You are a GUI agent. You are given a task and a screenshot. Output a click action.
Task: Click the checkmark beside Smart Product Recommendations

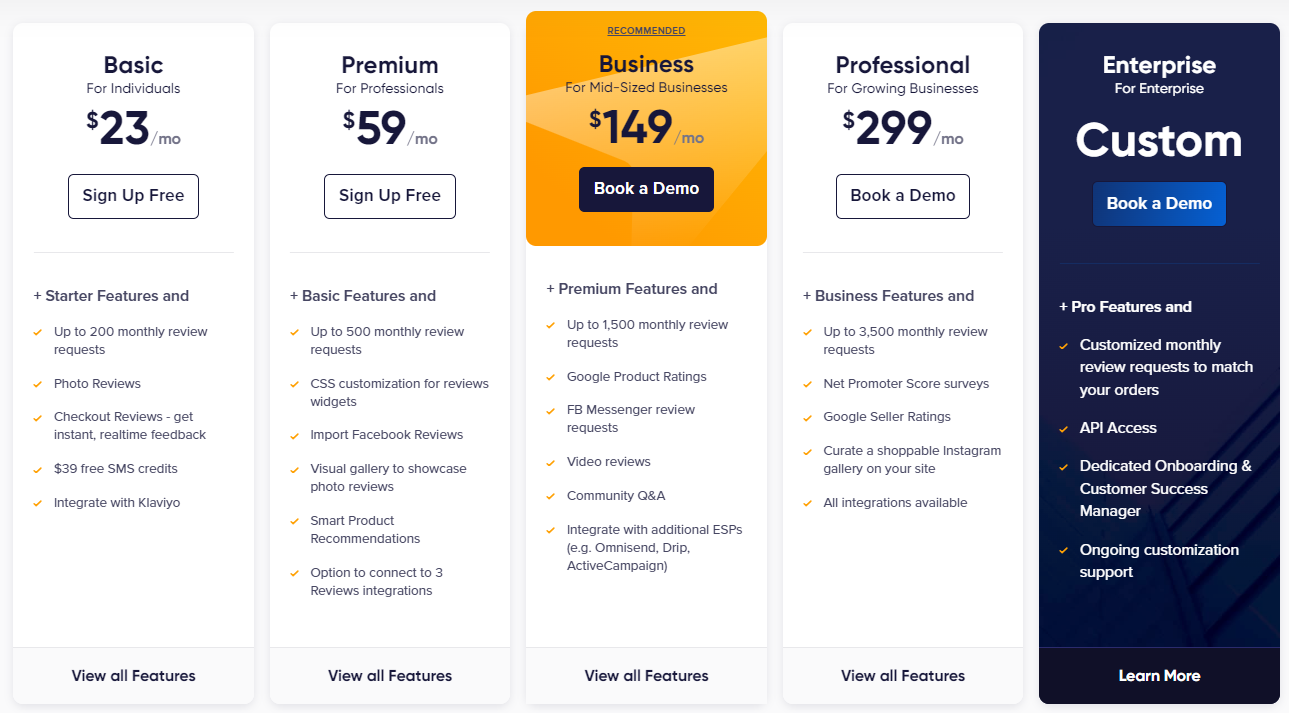294,521
